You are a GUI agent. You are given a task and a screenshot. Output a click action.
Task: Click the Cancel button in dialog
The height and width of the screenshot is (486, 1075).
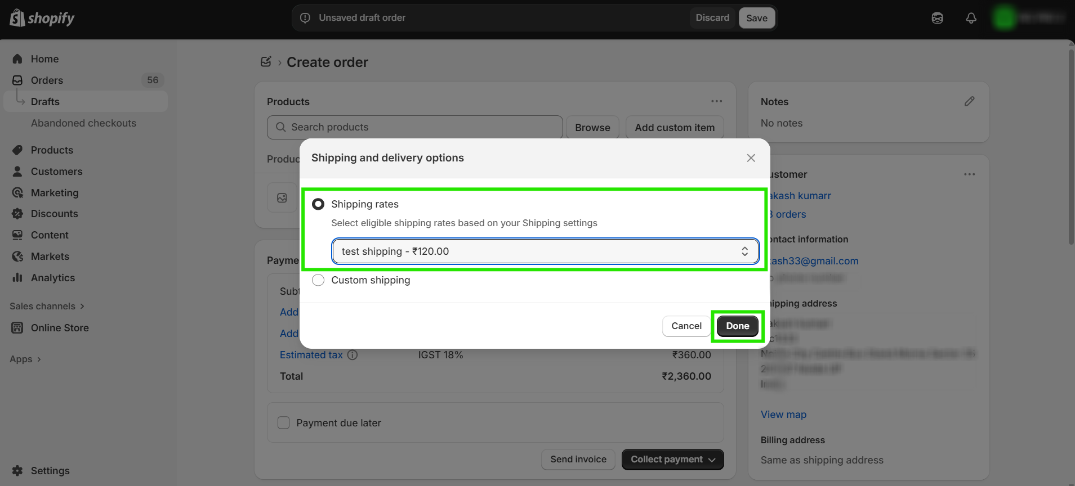(x=686, y=326)
